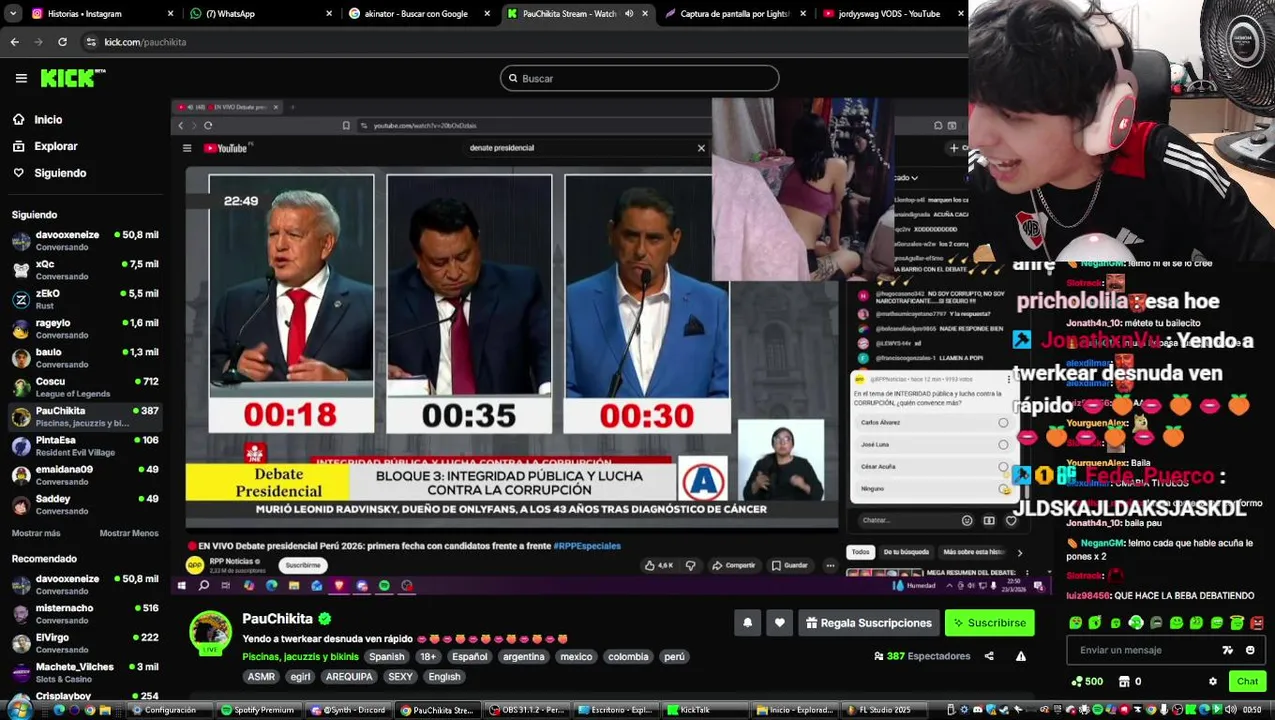Open the emoji picker in the chat field
This screenshot has width=1275, height=720.
[1250, 650]
